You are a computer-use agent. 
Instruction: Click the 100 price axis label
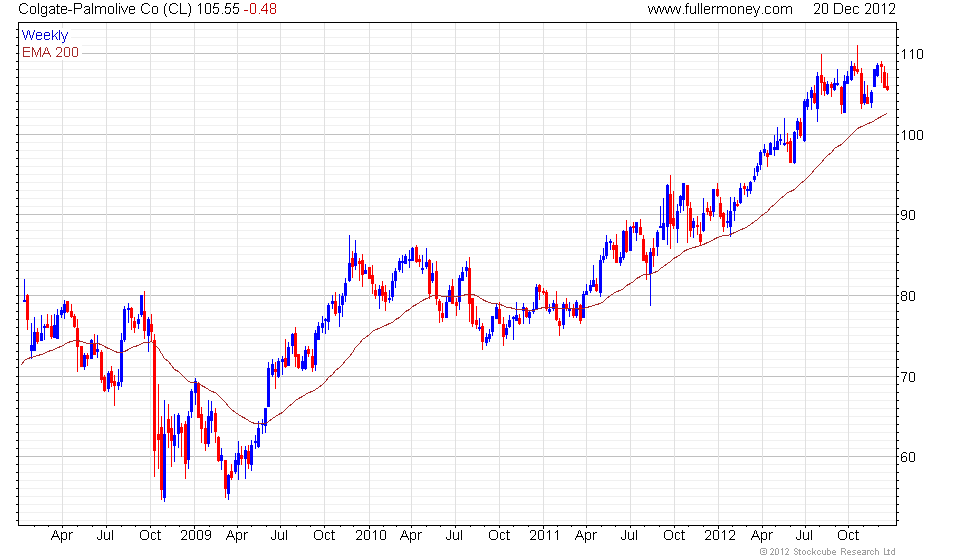[912, 135]
